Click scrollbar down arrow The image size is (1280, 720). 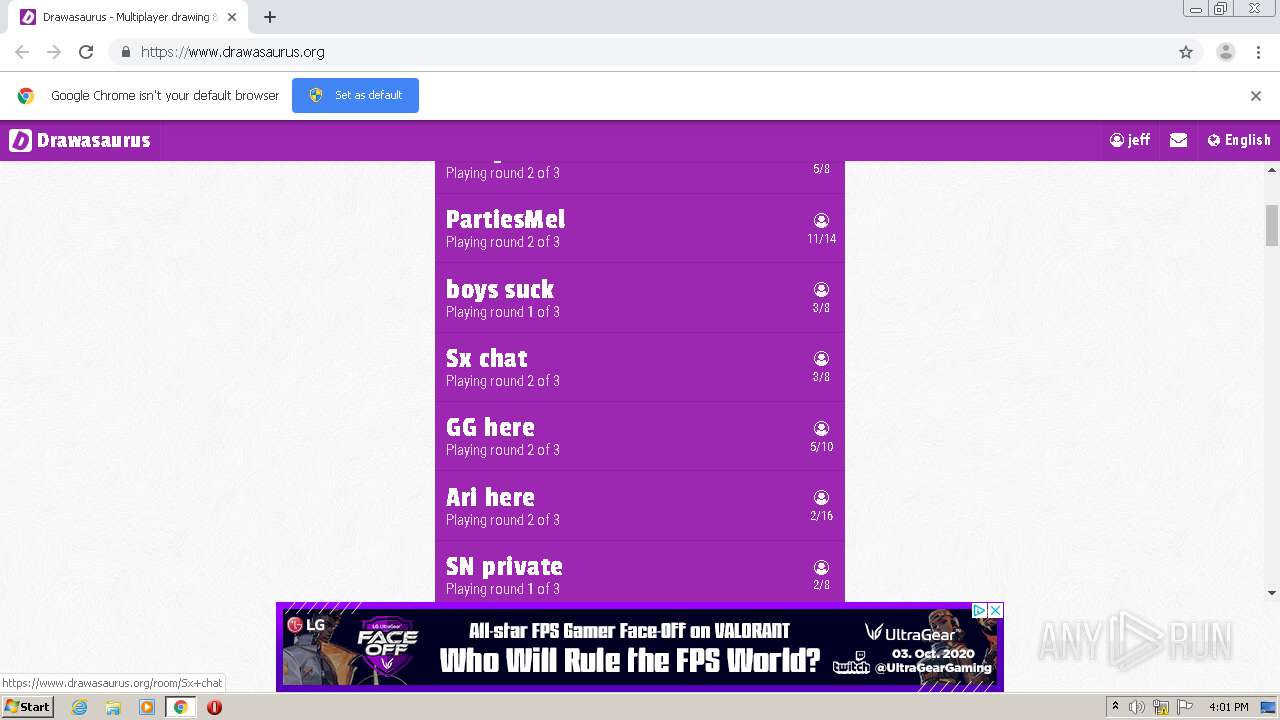tap(1272, 593)
